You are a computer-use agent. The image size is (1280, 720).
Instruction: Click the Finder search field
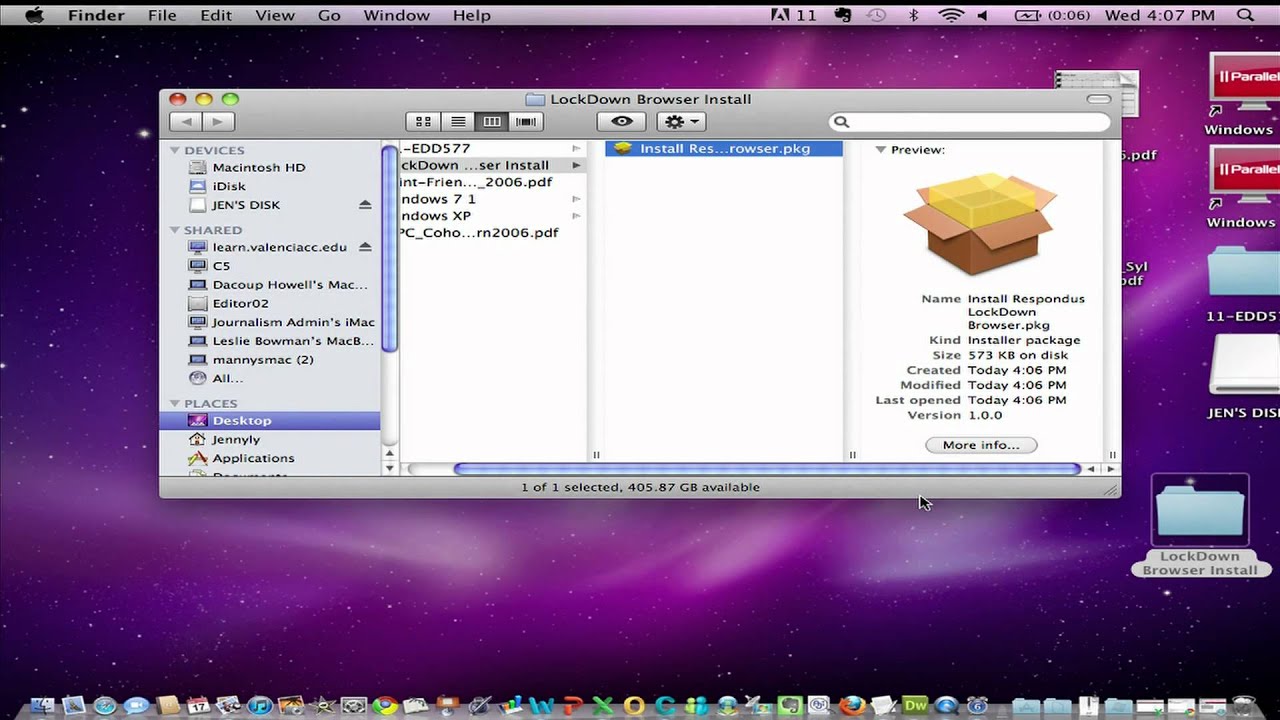970,122
